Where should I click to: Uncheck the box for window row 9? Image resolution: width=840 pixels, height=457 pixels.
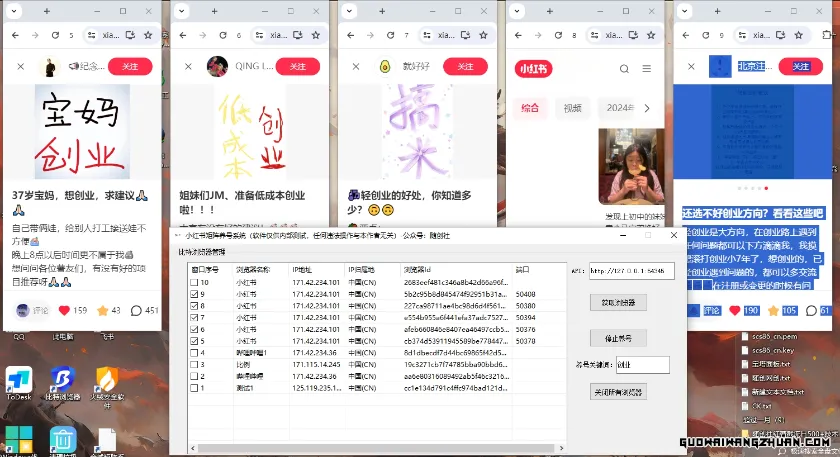(194, 294)
